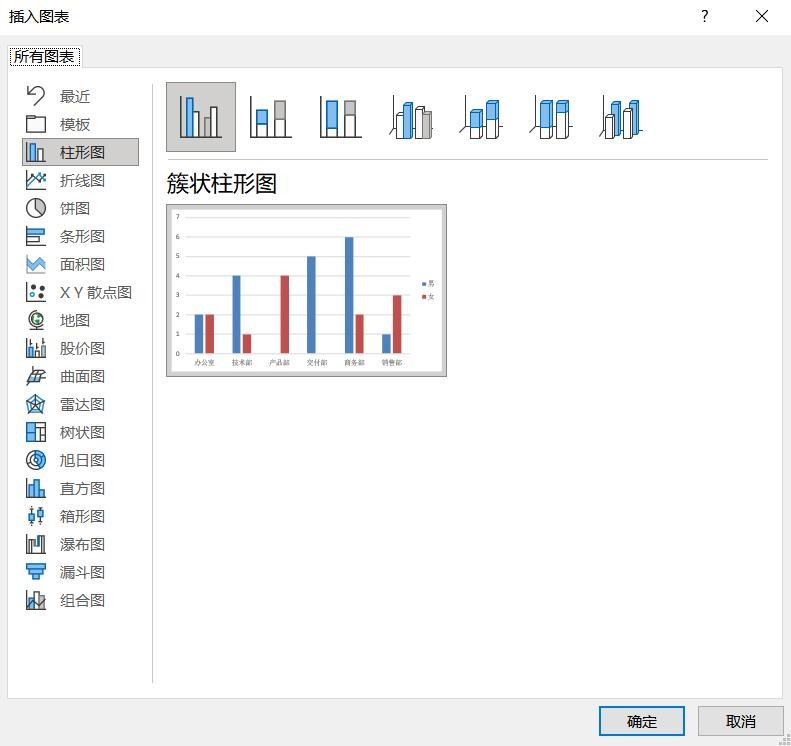The height and width of the screenshot is (746, 791).
Task: Open 漏斗图 funnel chart category
Action: click(x=82, y=572)
